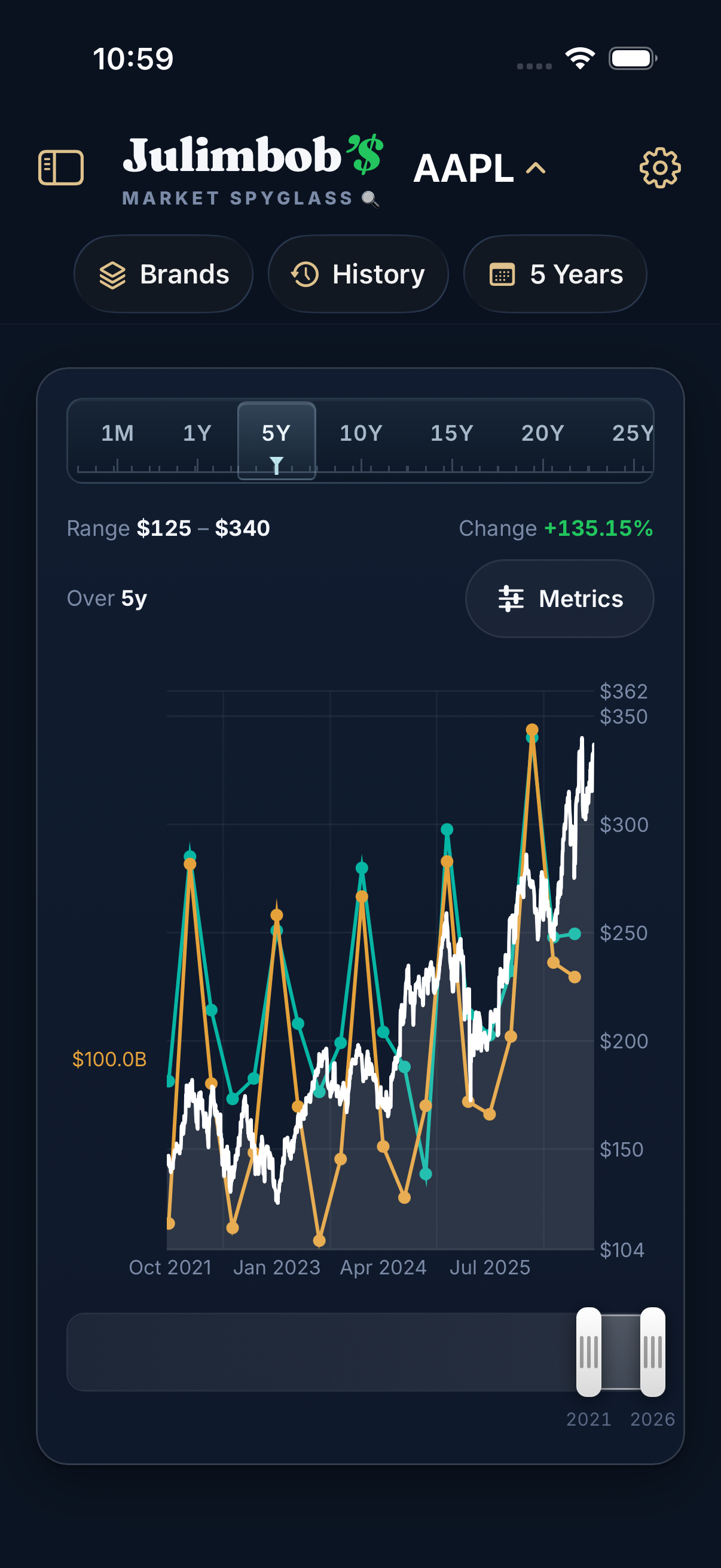721x1568 pixels.
Task: Select the 5Y timeframe tab
Action: pyautogui.click(x=276, y=440)
